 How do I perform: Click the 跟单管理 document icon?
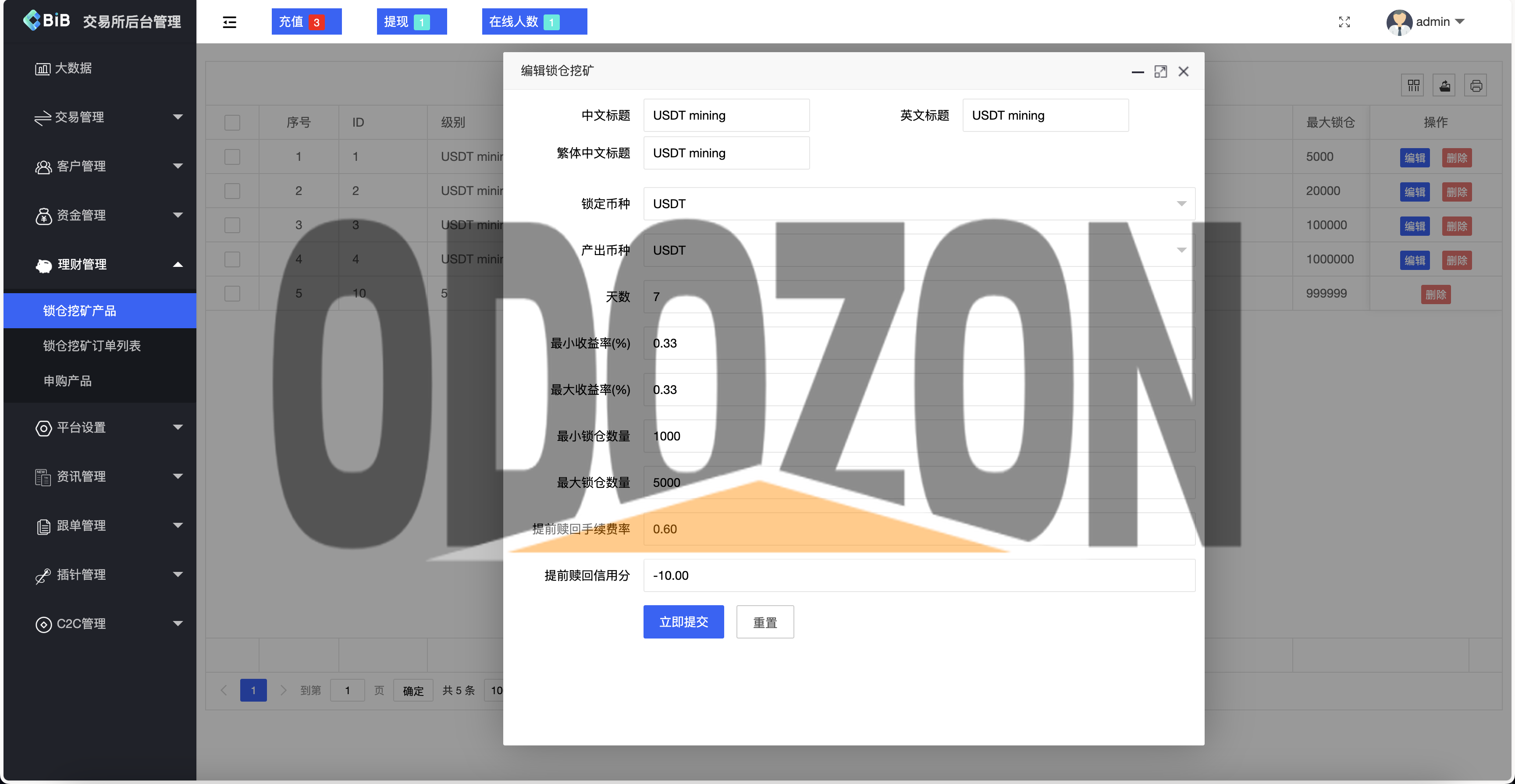coord(43,526)
